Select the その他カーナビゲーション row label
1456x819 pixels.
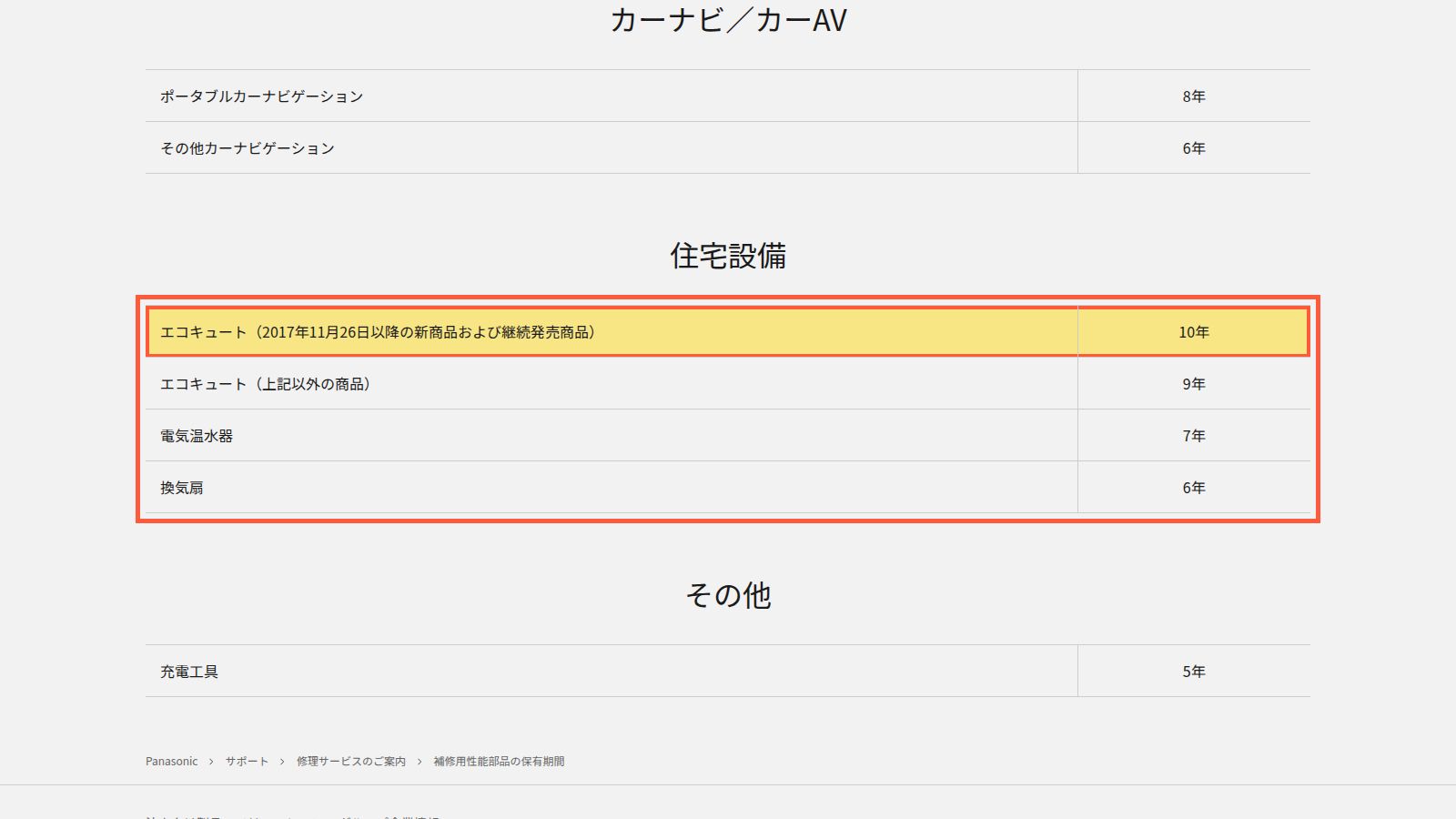248,148
